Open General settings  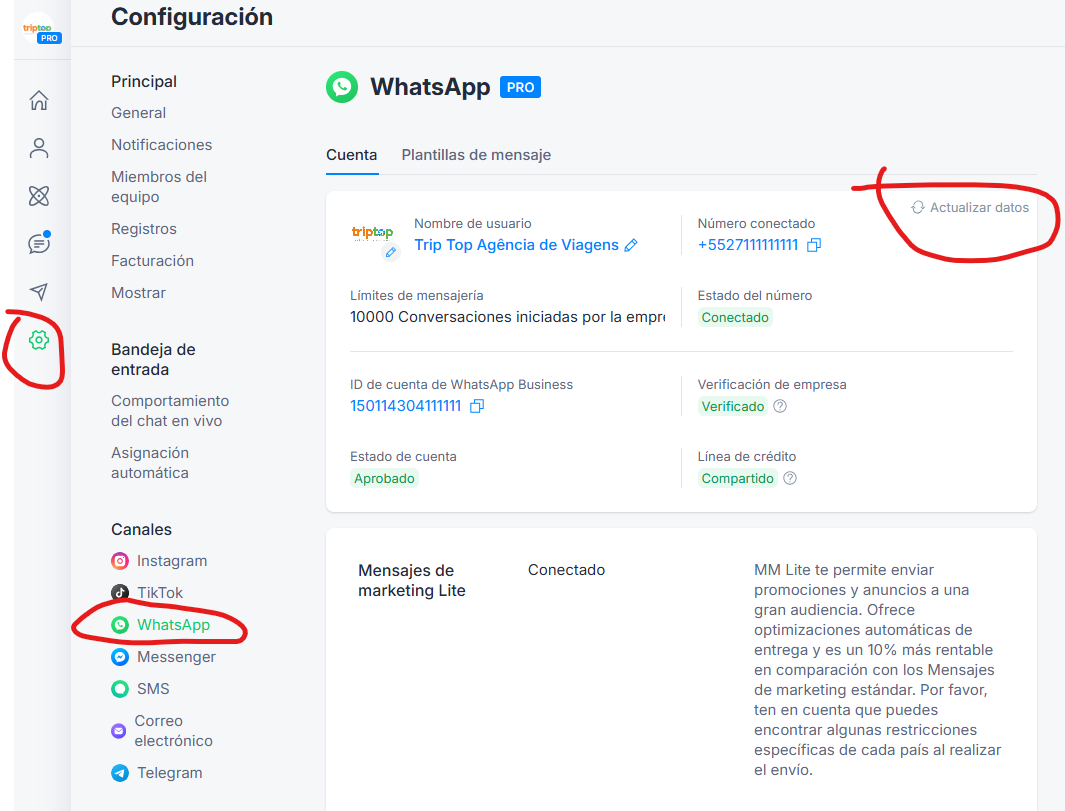[139, 113]
